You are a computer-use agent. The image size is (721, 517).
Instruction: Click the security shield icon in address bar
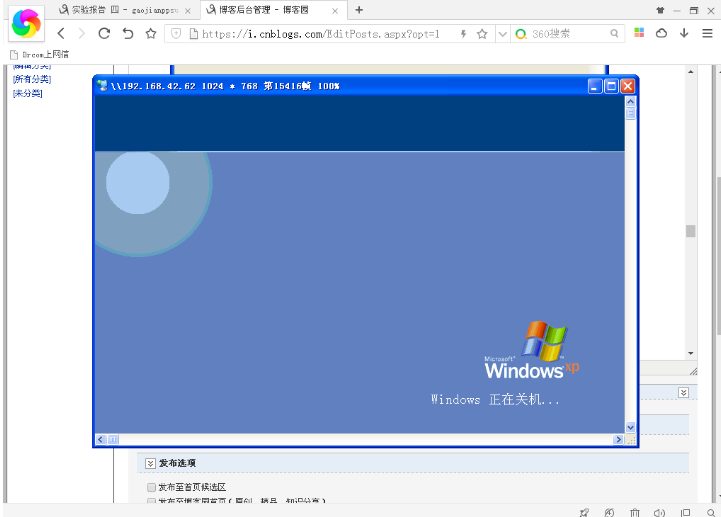[176, 34]
